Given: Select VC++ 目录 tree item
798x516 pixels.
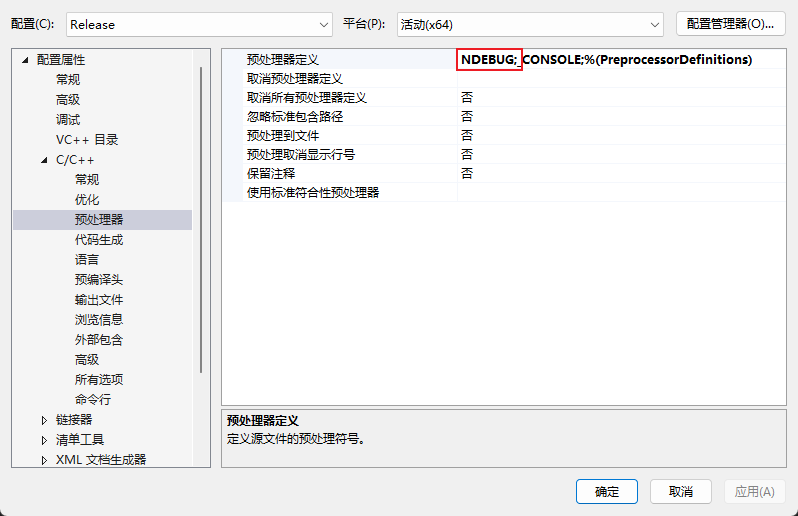Looking at the screenshot, I should pyautogui.click(x=87, y=140).
